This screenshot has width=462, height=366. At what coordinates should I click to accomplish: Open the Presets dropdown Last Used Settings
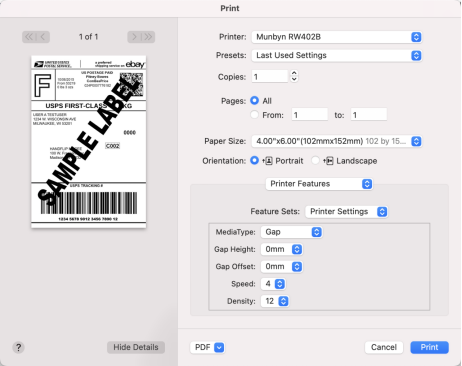(337, 55)
